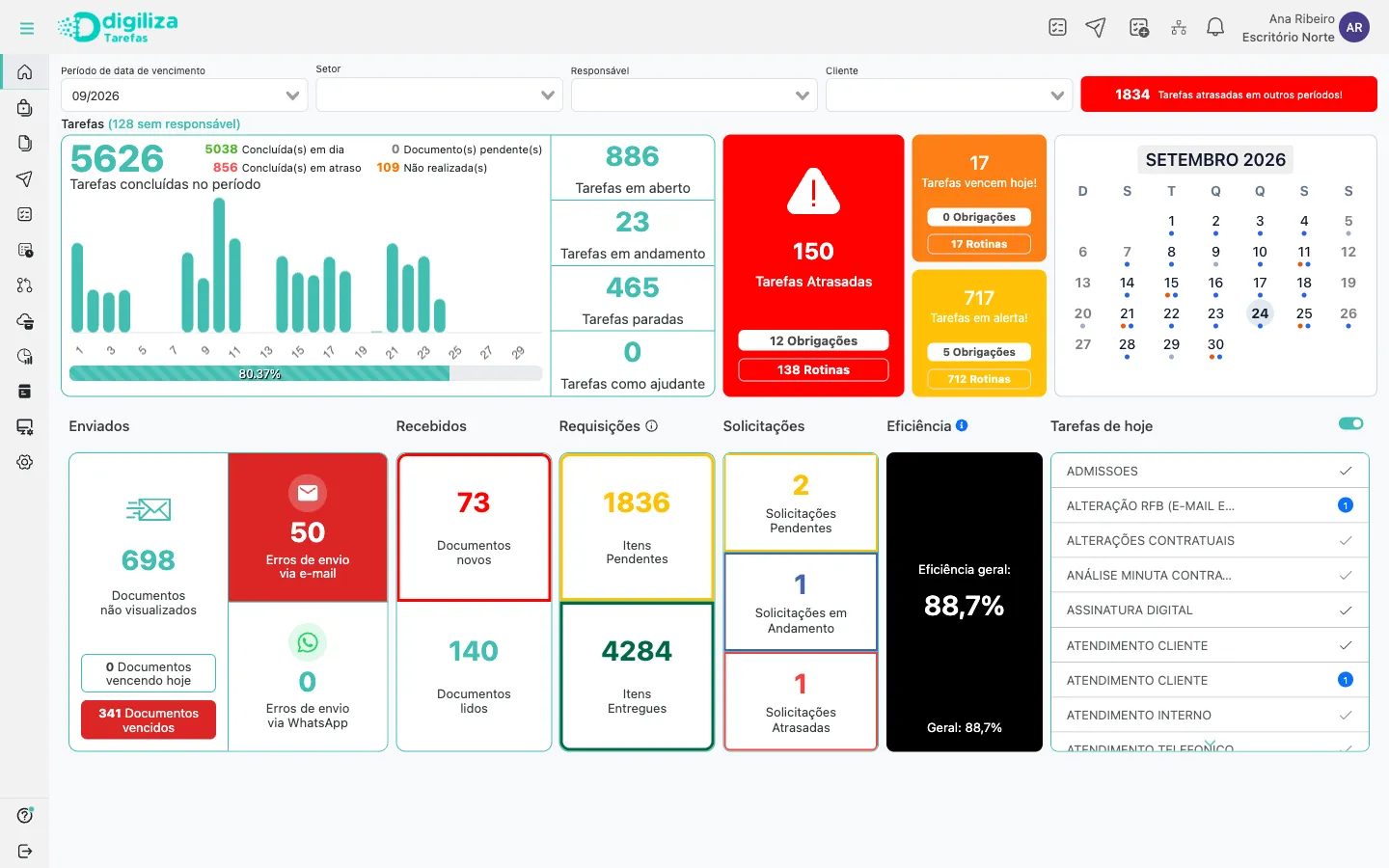Click the WhatsApp icon in Enviados

click(x=308, y=642)
